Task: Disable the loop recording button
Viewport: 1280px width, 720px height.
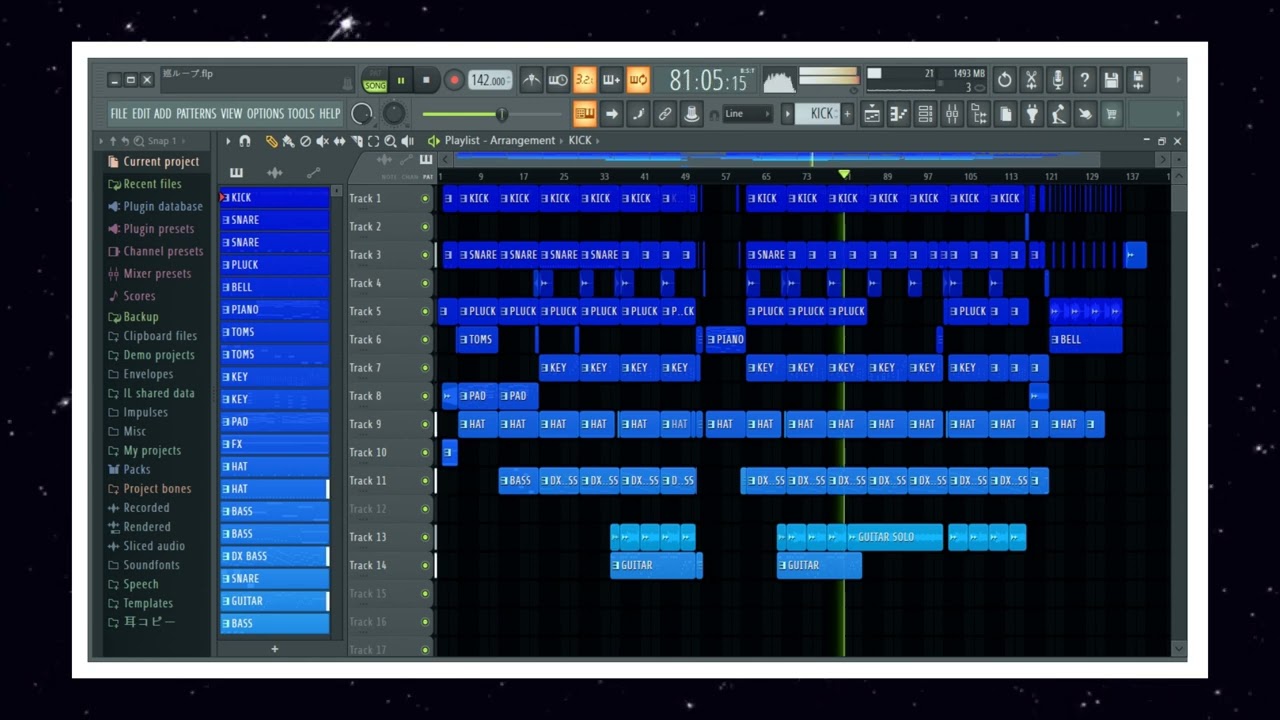Action: pos(638,80)
